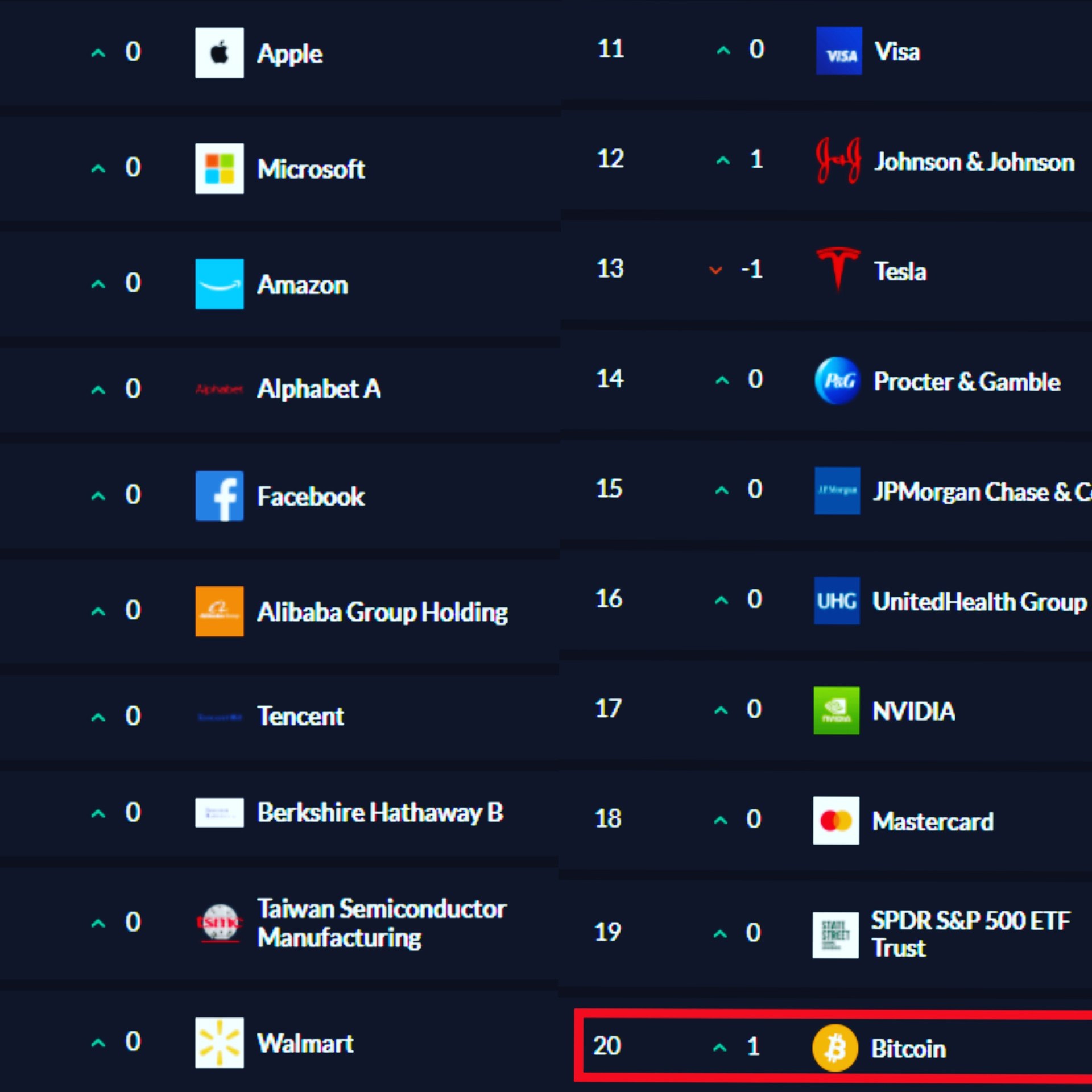Click the Facebook logo icon
Image resolution: width=1092 pixels, height=1092 pixels.
(x=219, y=495)
